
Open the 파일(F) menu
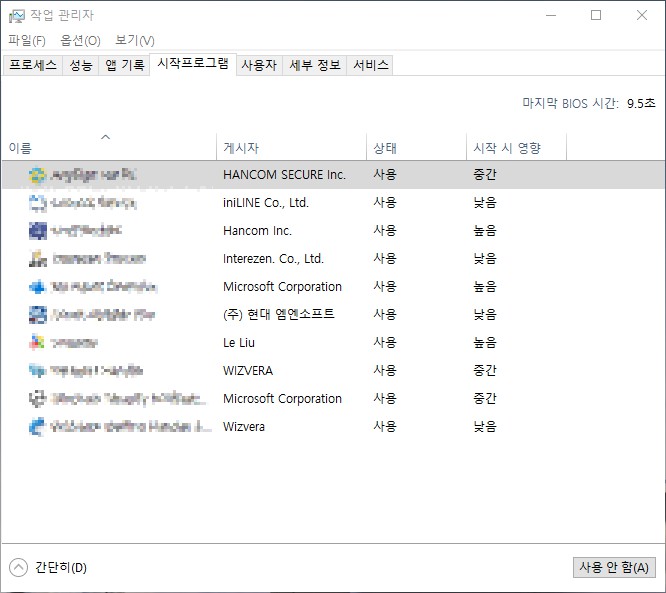click(27, 40)
